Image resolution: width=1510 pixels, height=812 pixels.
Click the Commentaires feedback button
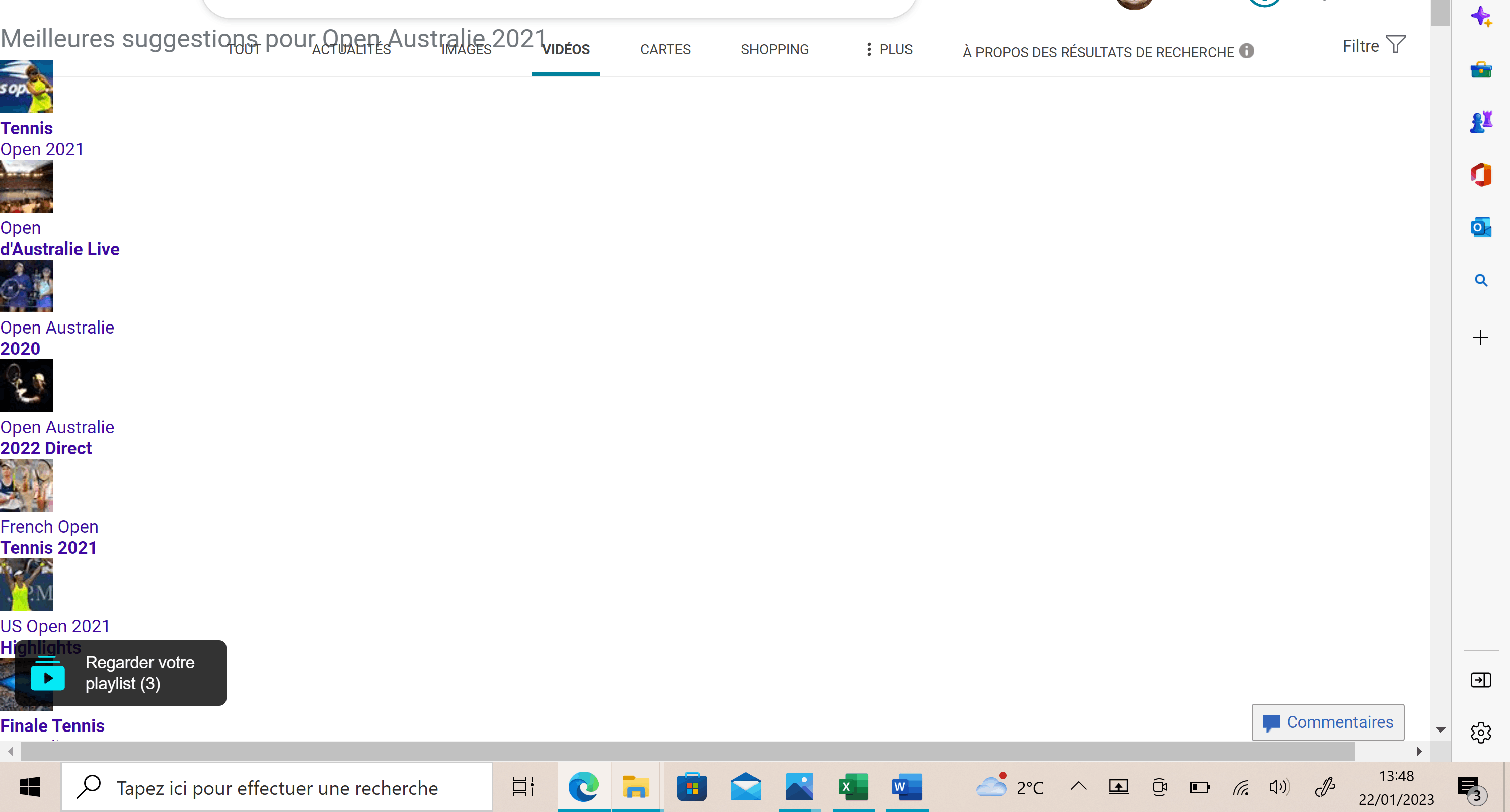[1328, 722]
